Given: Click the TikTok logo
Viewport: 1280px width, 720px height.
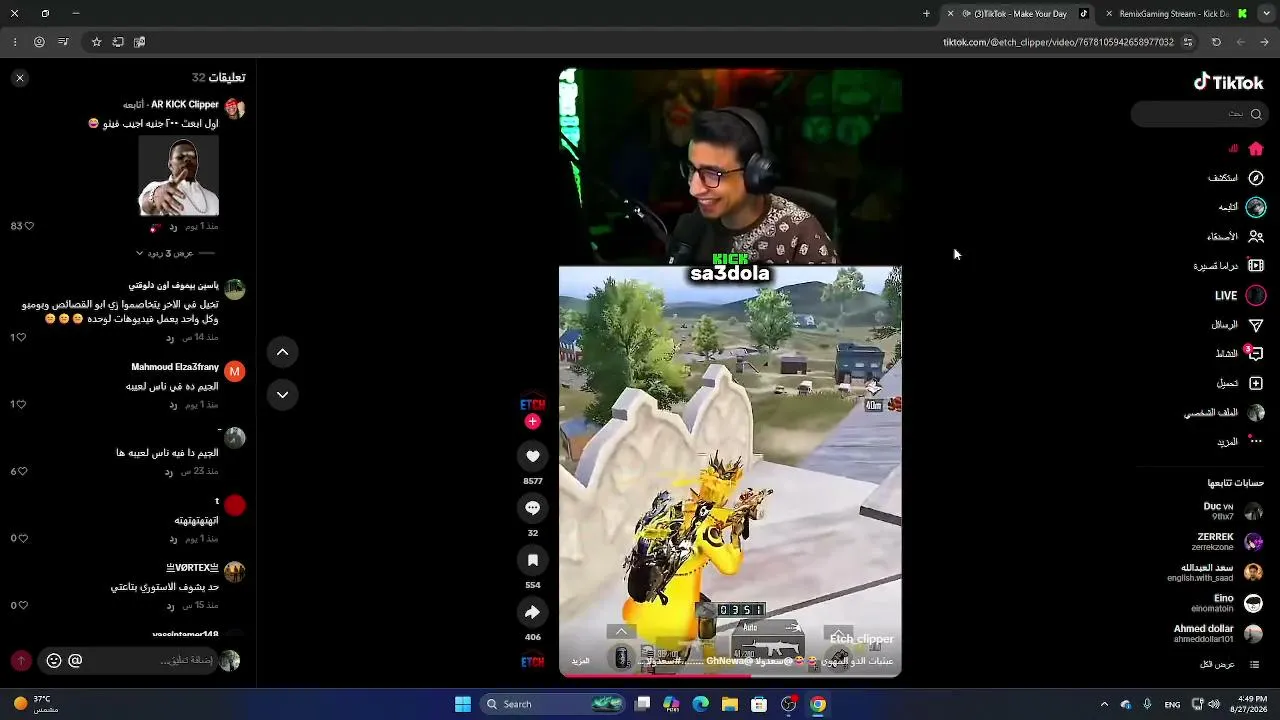Looking at the screenshot, I should 1228,83.
